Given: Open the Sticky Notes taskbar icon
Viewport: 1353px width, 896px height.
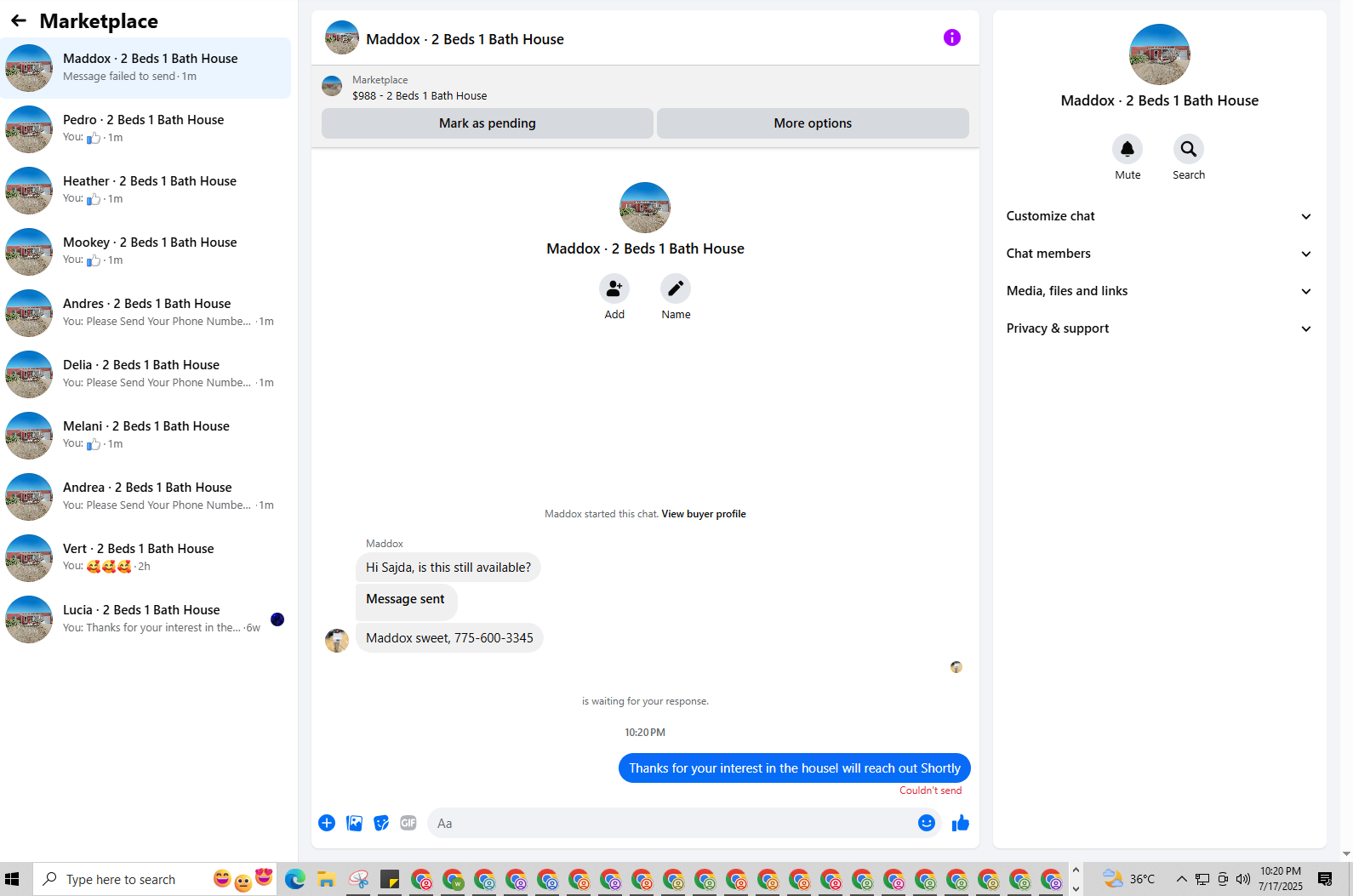Looking at the screenshot, I should tap(390, 879).
